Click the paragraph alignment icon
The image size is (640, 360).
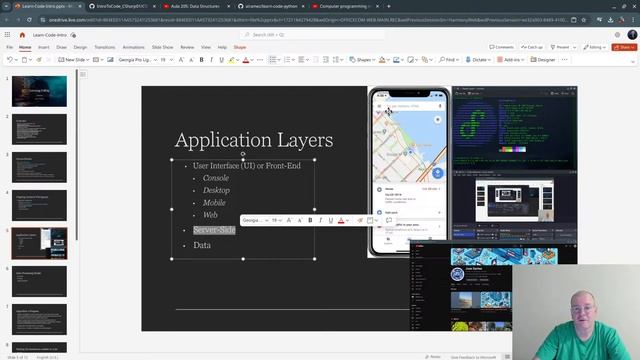[301, 60]
